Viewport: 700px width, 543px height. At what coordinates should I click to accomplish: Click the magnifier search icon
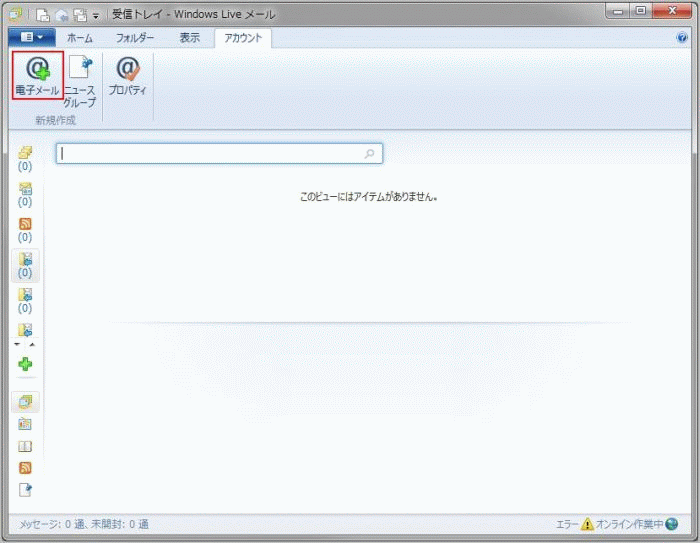point(370,154)
